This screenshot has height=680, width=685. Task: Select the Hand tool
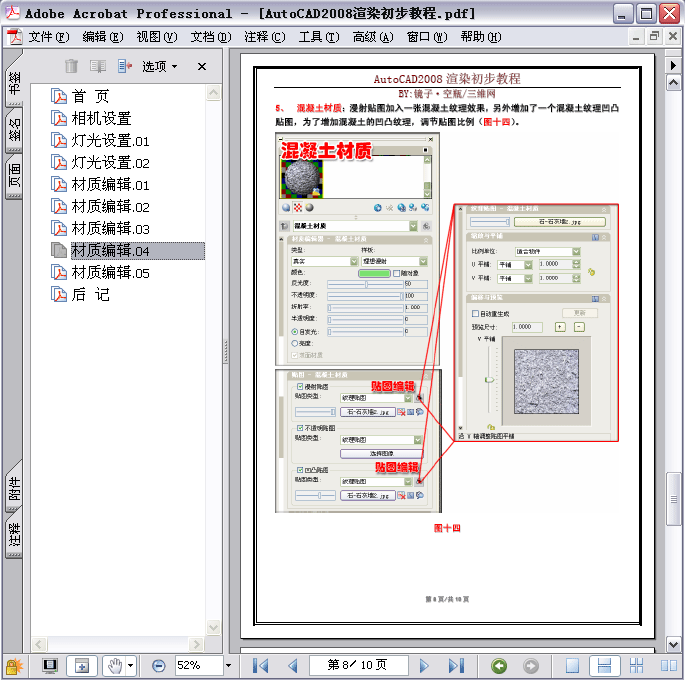point(115,666)
